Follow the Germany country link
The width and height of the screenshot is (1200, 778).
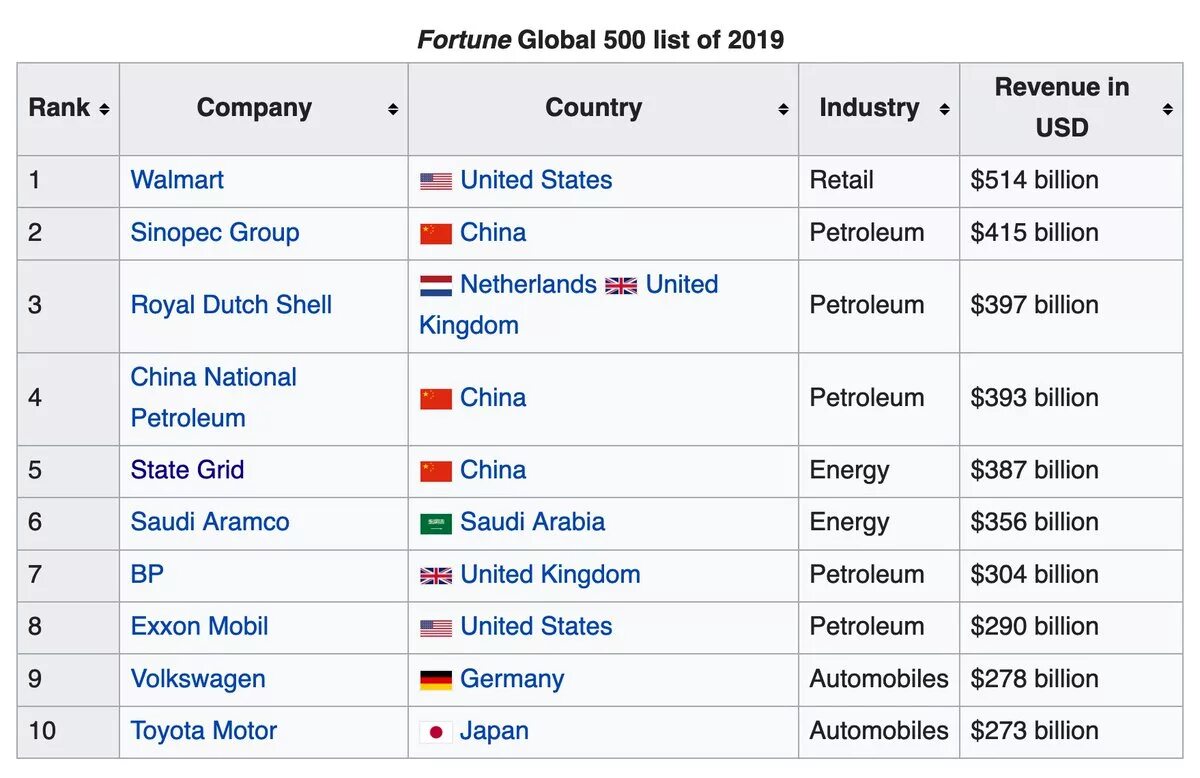(x=512, y=679)
